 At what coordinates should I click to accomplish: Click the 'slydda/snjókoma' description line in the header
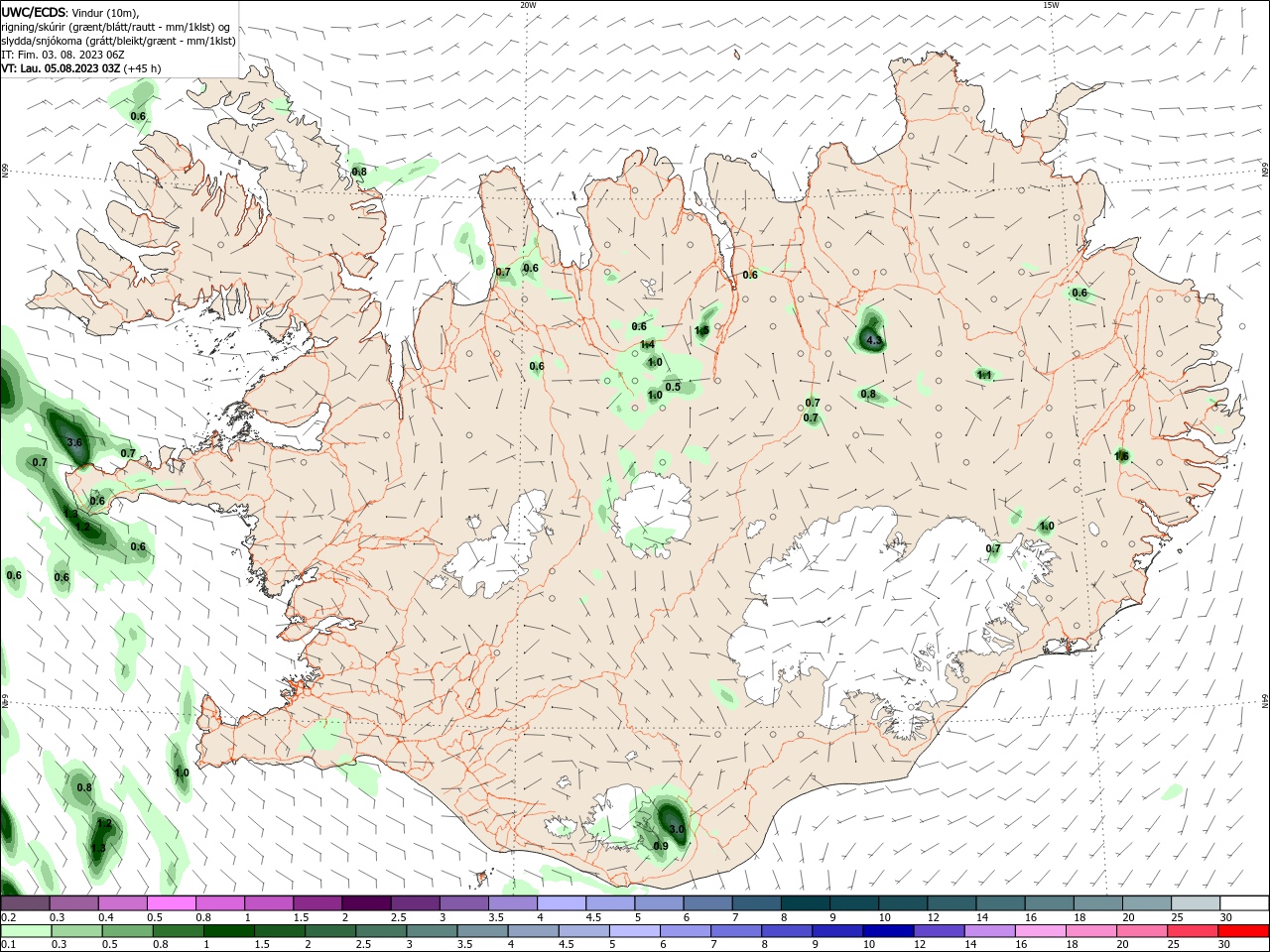[118, 41]
